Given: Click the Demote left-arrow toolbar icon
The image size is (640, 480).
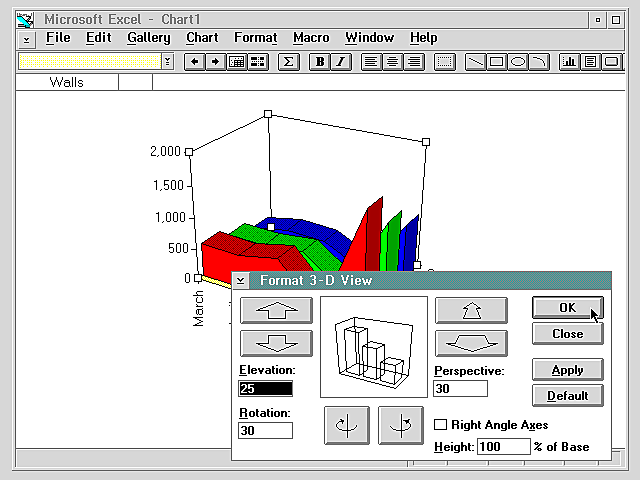Looking at the screenshot, I should coord(195,62).
